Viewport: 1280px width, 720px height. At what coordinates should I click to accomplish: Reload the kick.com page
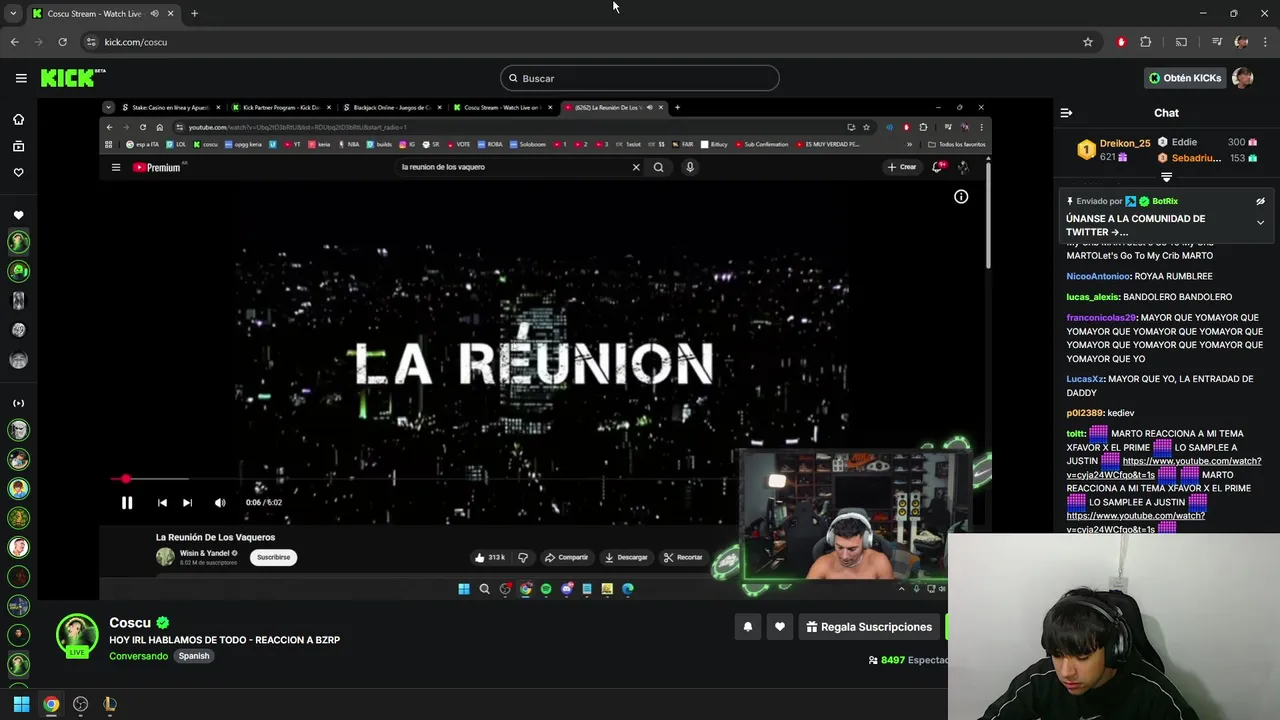pos(62,42)
